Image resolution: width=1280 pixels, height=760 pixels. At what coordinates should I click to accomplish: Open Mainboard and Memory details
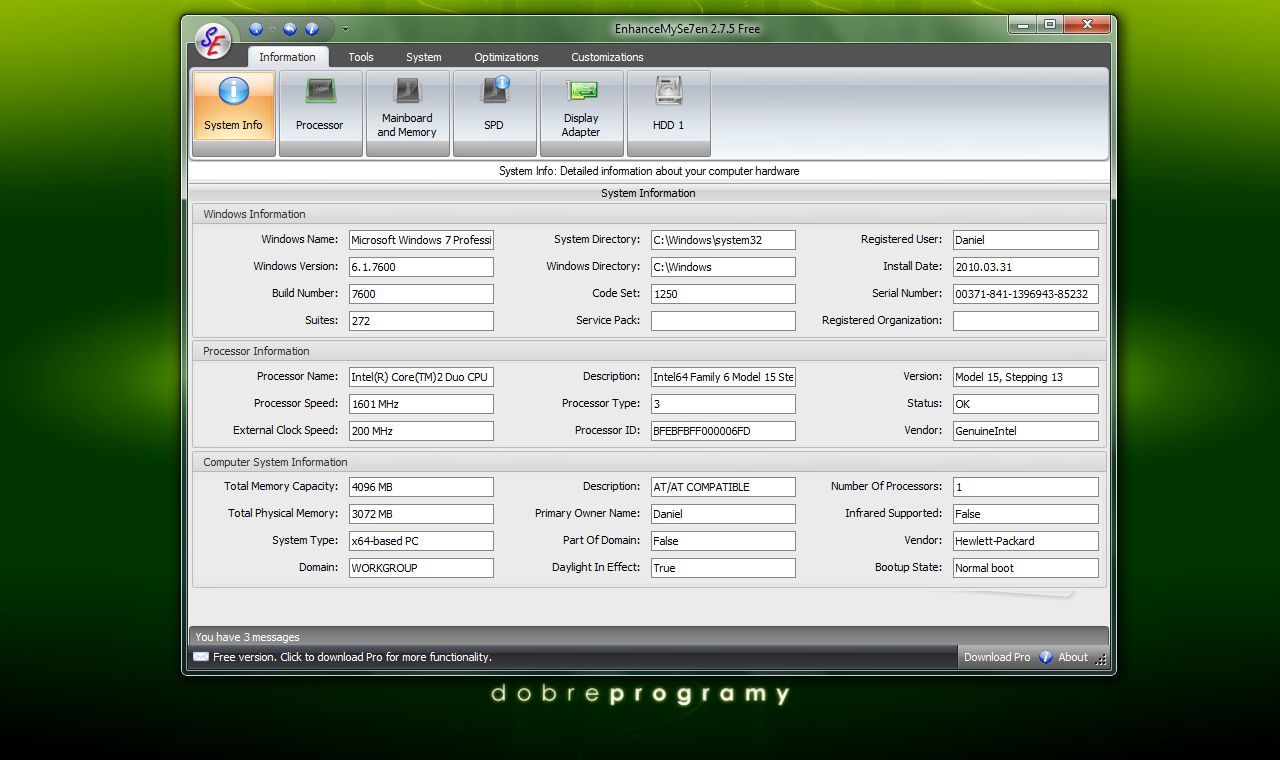click(407, 113)
